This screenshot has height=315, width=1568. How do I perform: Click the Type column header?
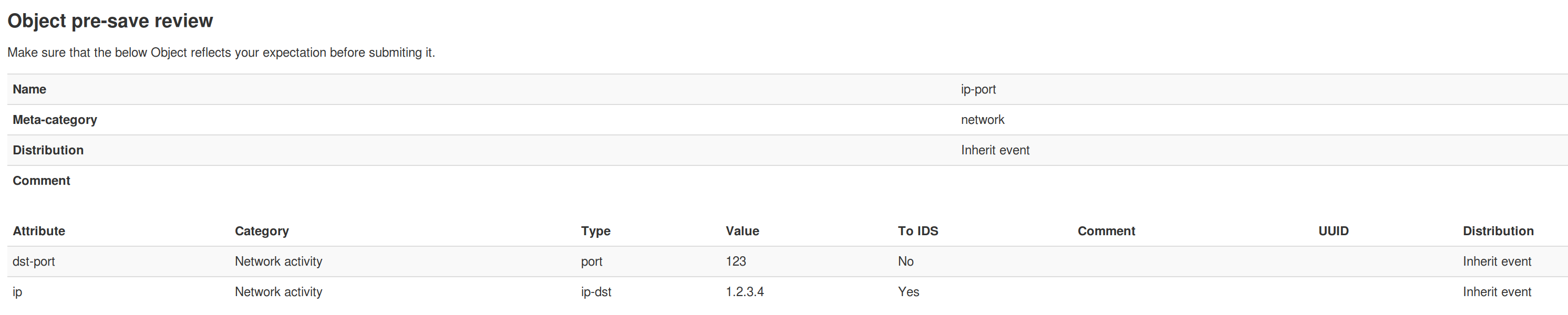[595, 231]
